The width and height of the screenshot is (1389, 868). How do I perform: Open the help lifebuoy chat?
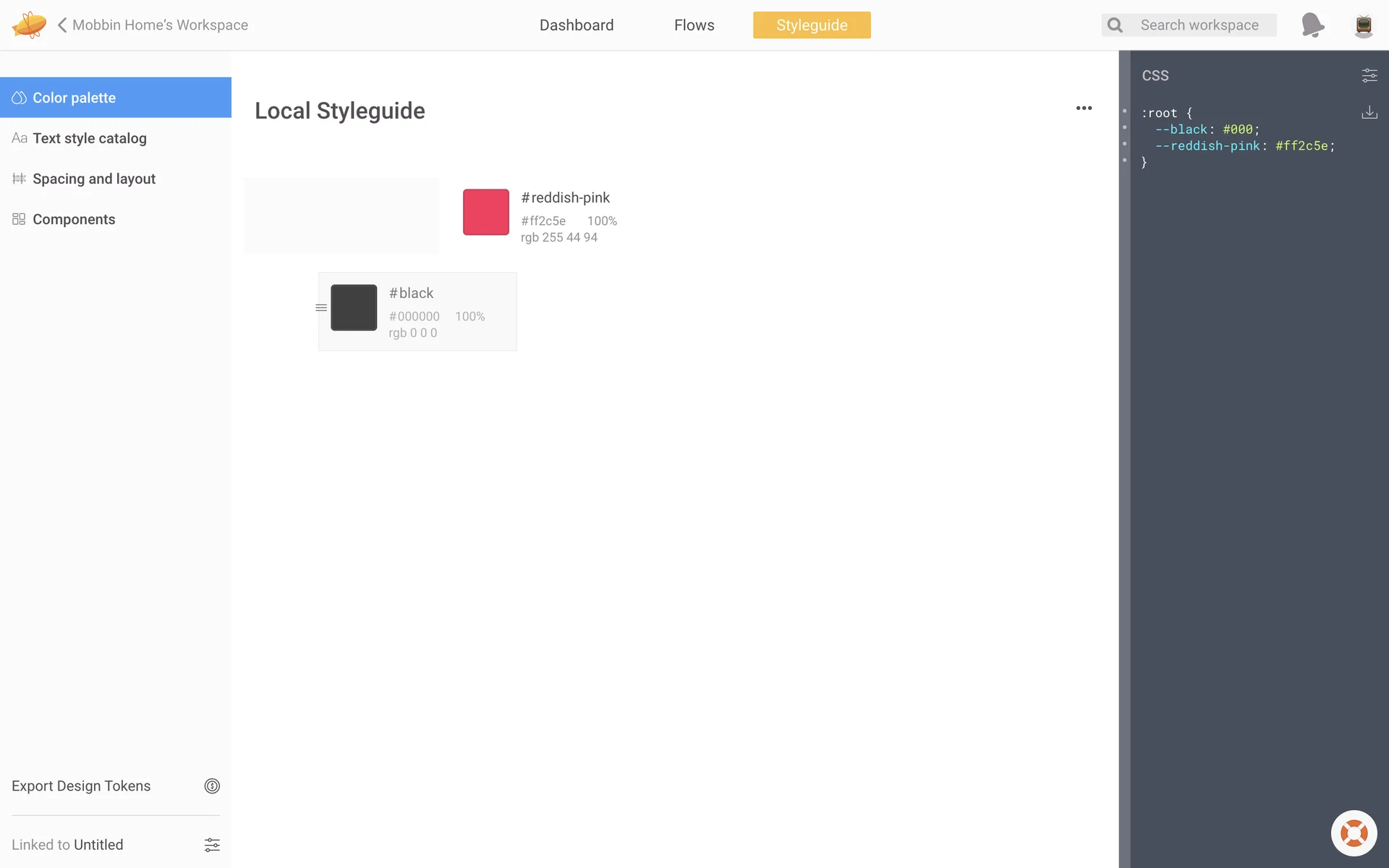pyautogui.click(x=1354, y=833)
